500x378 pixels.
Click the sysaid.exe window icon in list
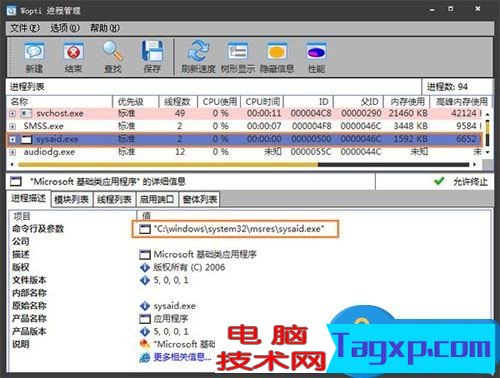(26, 139)
